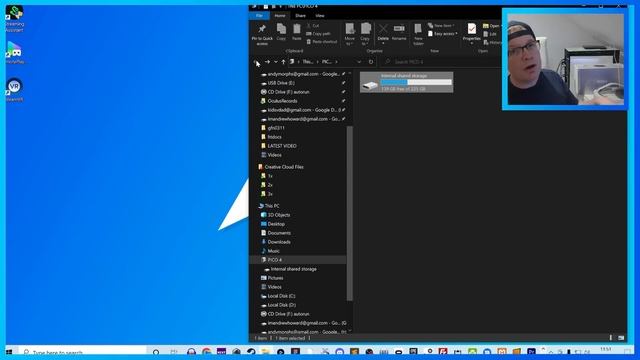Click the Paste ribbon icon
Image resolution: width=640 pixels, height=360 pixels.
pyautogui.click(x=297, y=29)
